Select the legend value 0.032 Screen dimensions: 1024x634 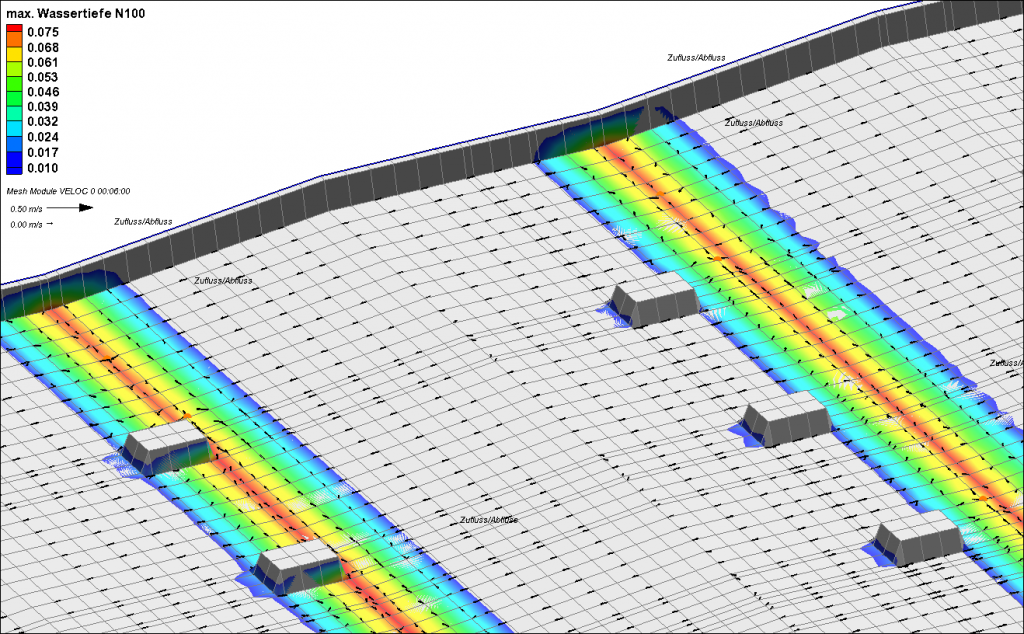pos(42,121)
